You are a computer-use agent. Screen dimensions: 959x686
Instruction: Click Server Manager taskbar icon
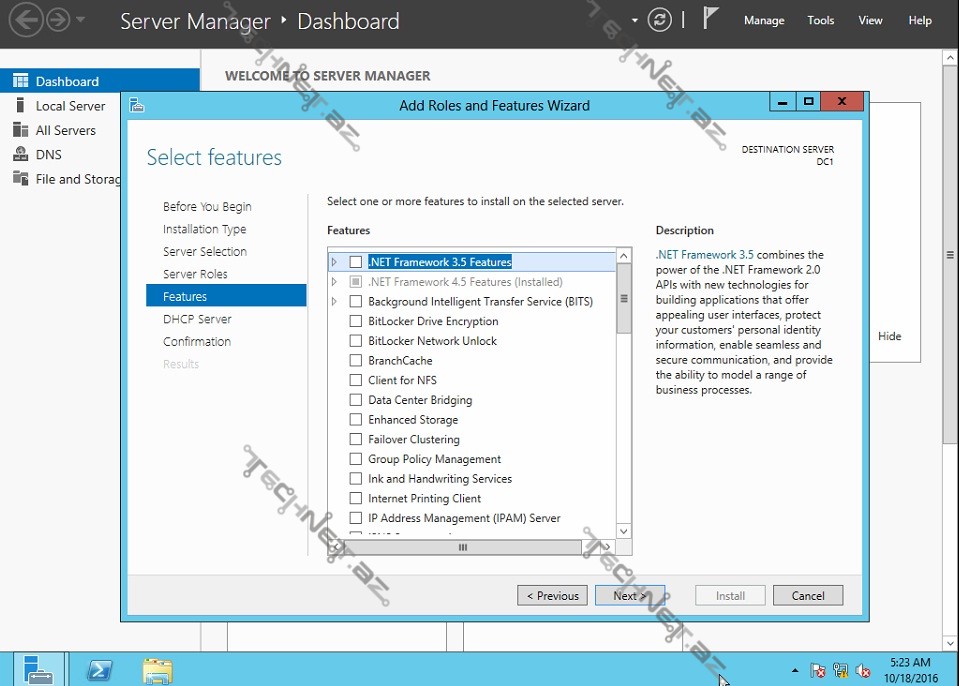pos(40,670)
